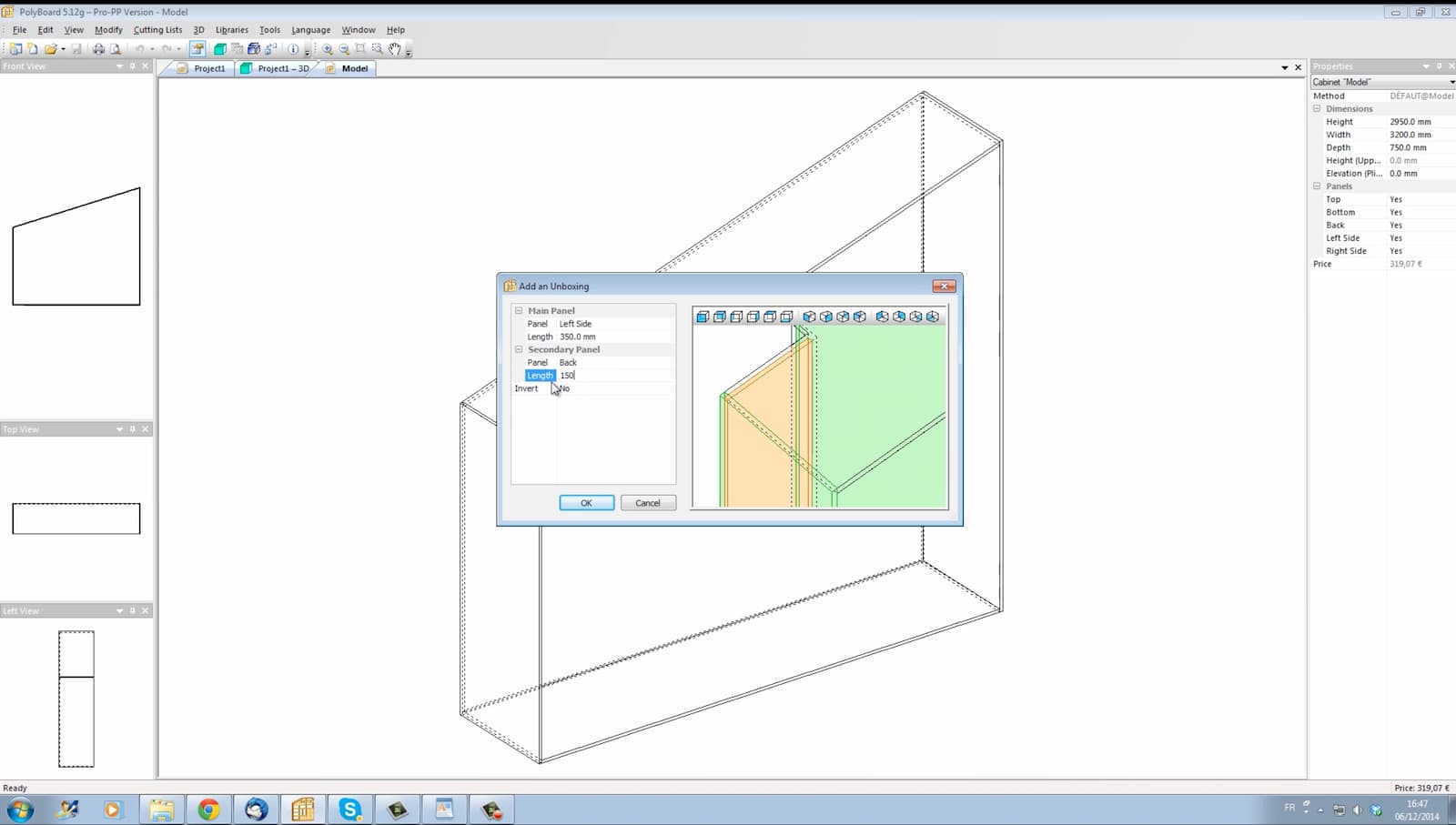Click first cube-face view icon in dialog preview
This screenshot has height=825, width=1456.
703,317
